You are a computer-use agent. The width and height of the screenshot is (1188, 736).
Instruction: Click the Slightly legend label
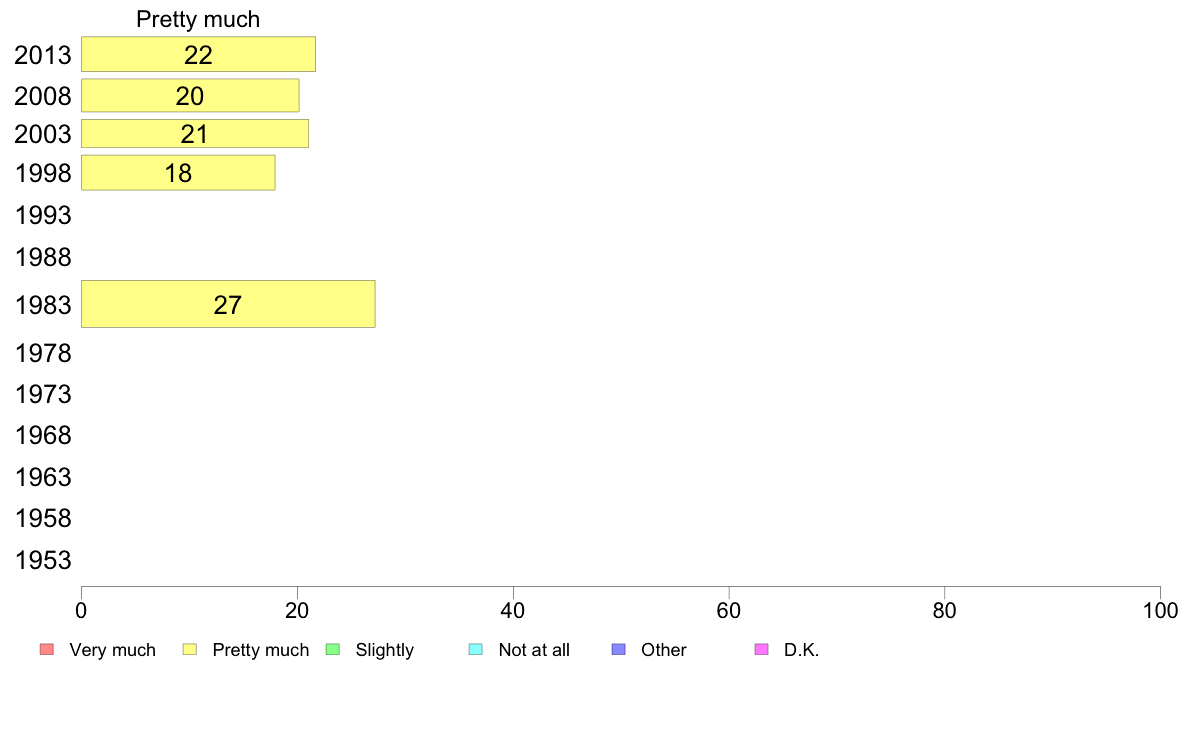[x=384, y=650]
